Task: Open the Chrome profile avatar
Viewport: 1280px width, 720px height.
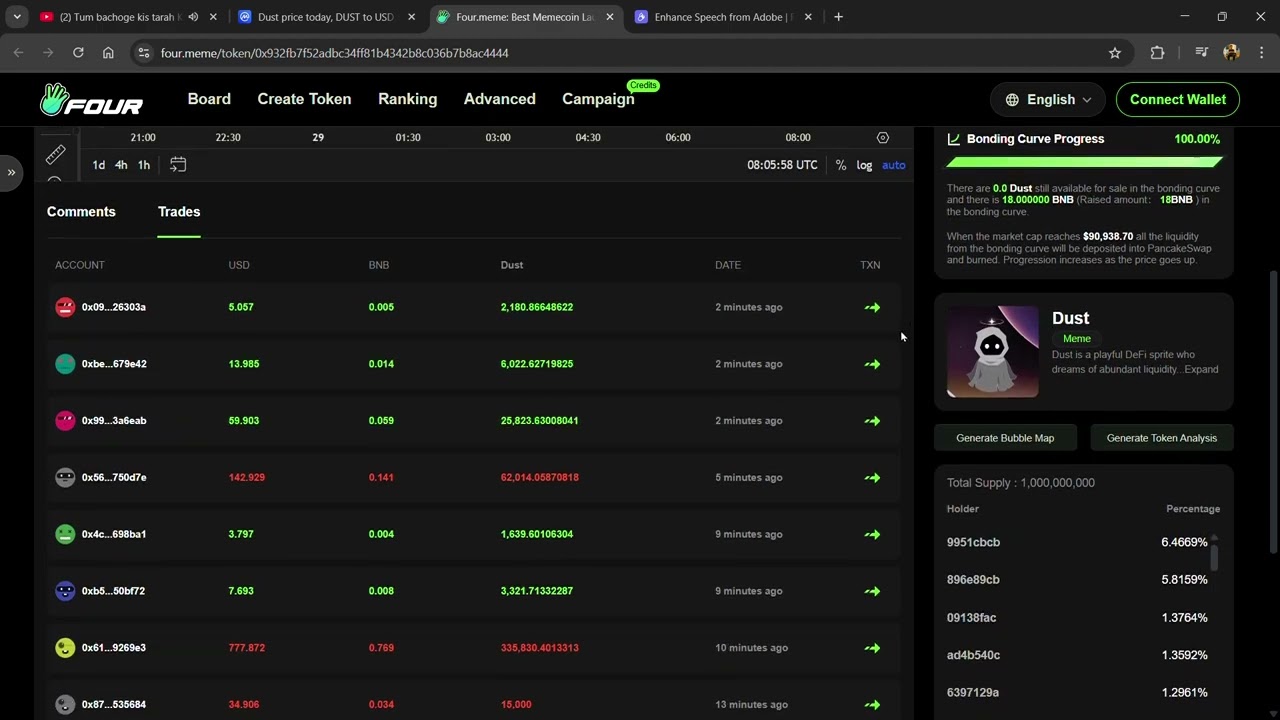Action: (1231, 53)
